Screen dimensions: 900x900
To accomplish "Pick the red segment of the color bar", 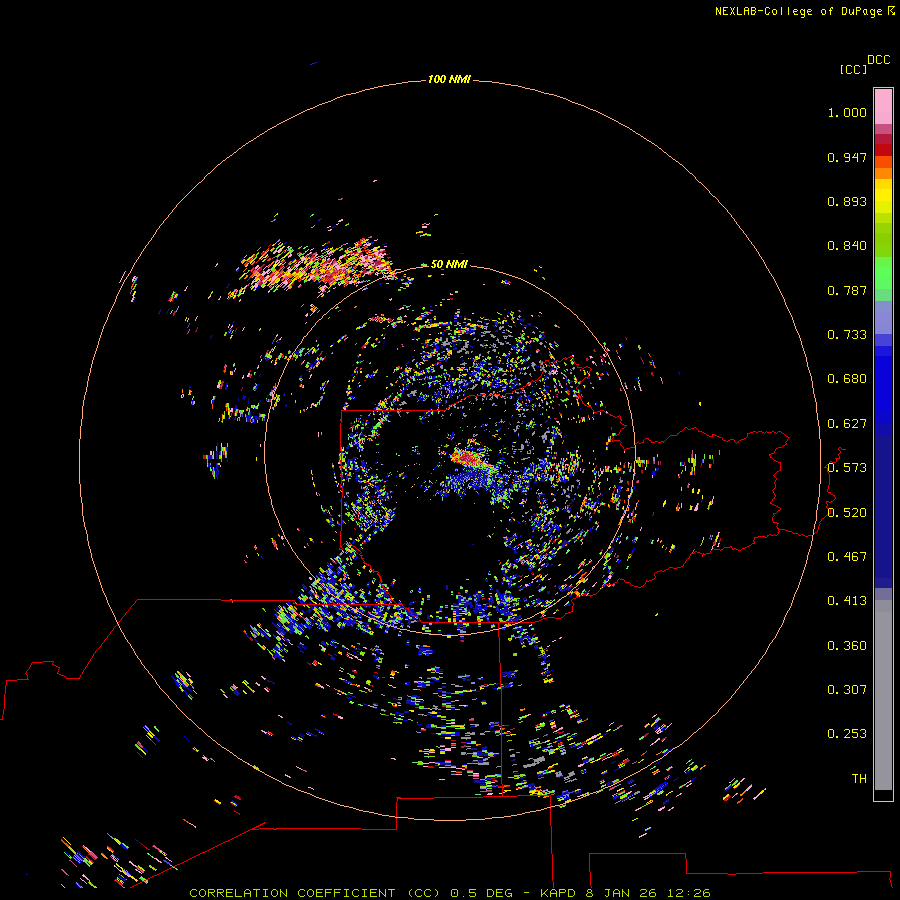I will (883, 150).
